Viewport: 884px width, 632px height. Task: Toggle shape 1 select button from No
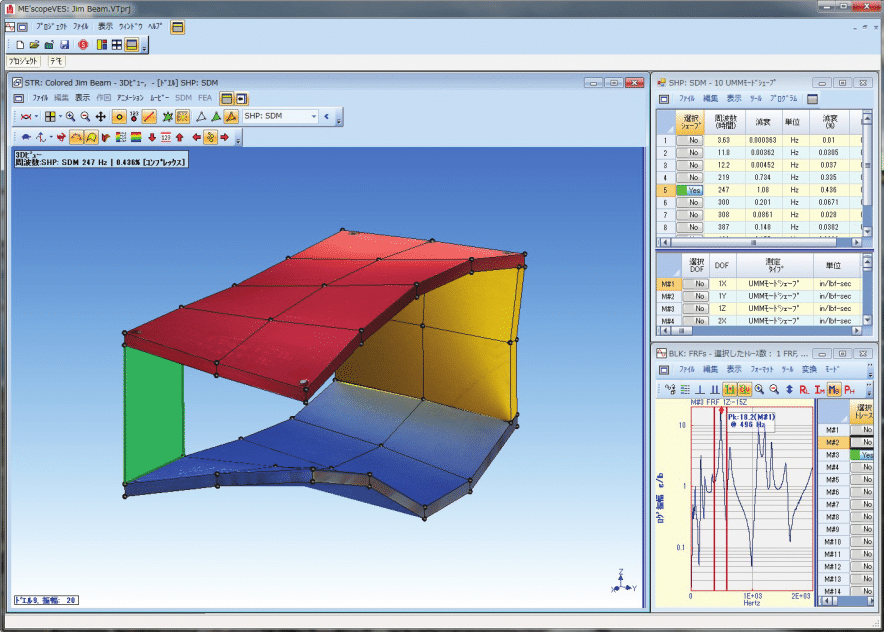point(689,140)
